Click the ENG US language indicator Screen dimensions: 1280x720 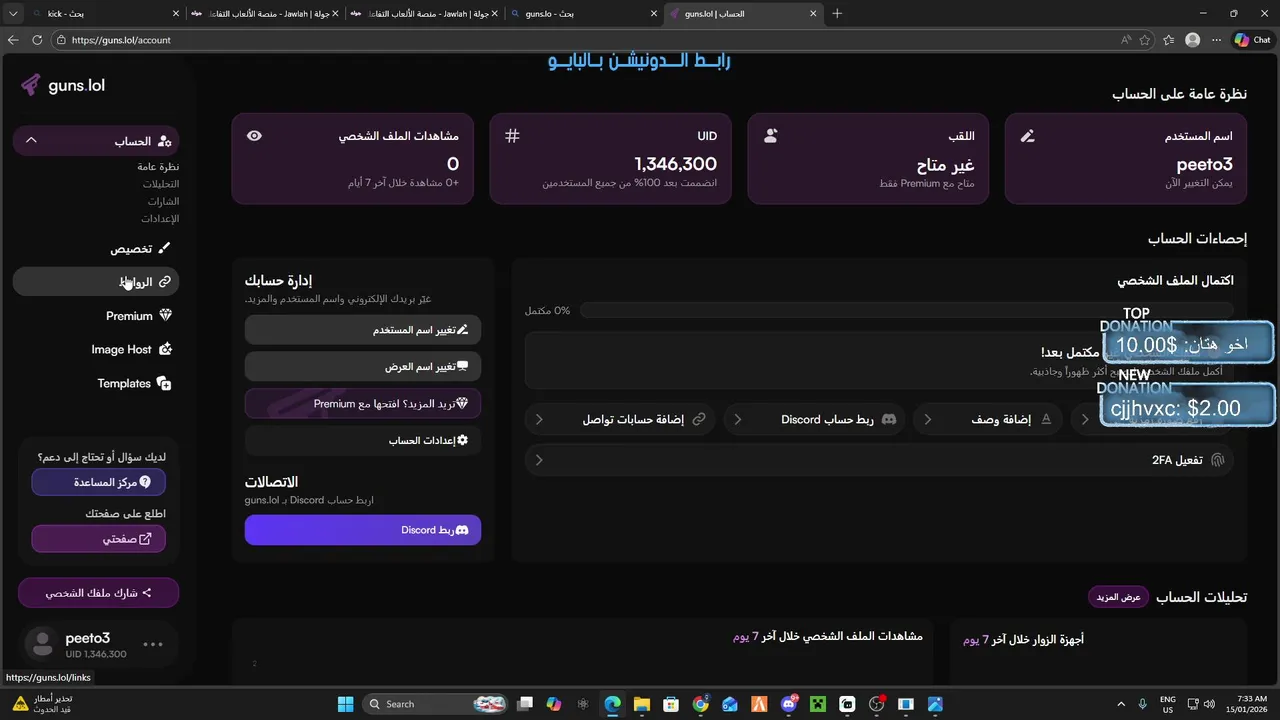click(1167, 704)
